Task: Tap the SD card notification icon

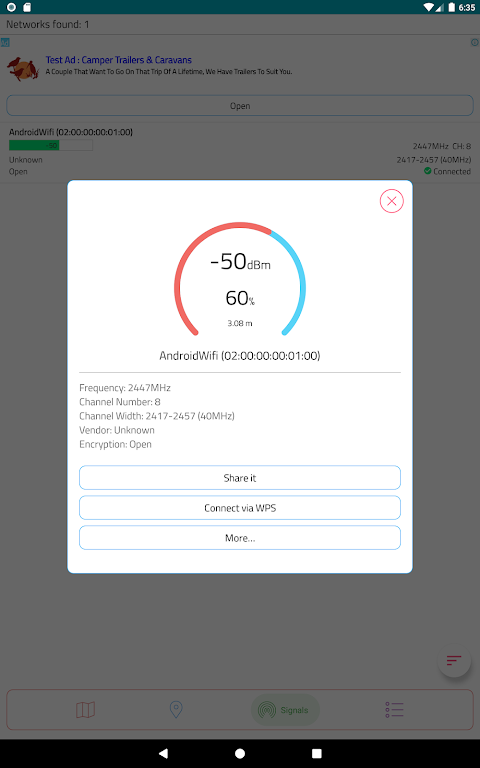Action: tap(27, 7)
